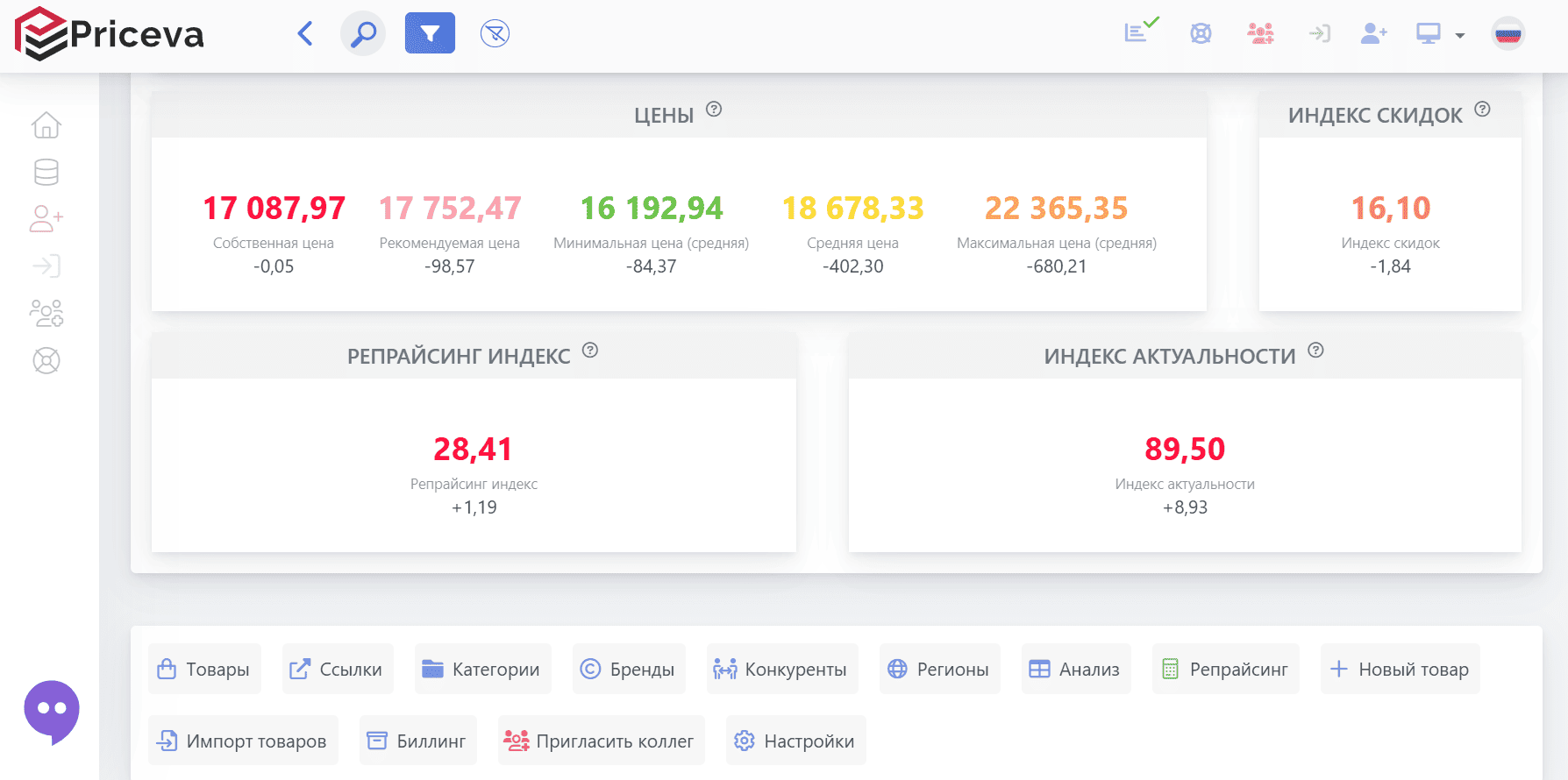Image resolution: width=1568 pixels, height=780 pixels.
Task: Open the database icon in sidebar
Action: click(46, 173)
